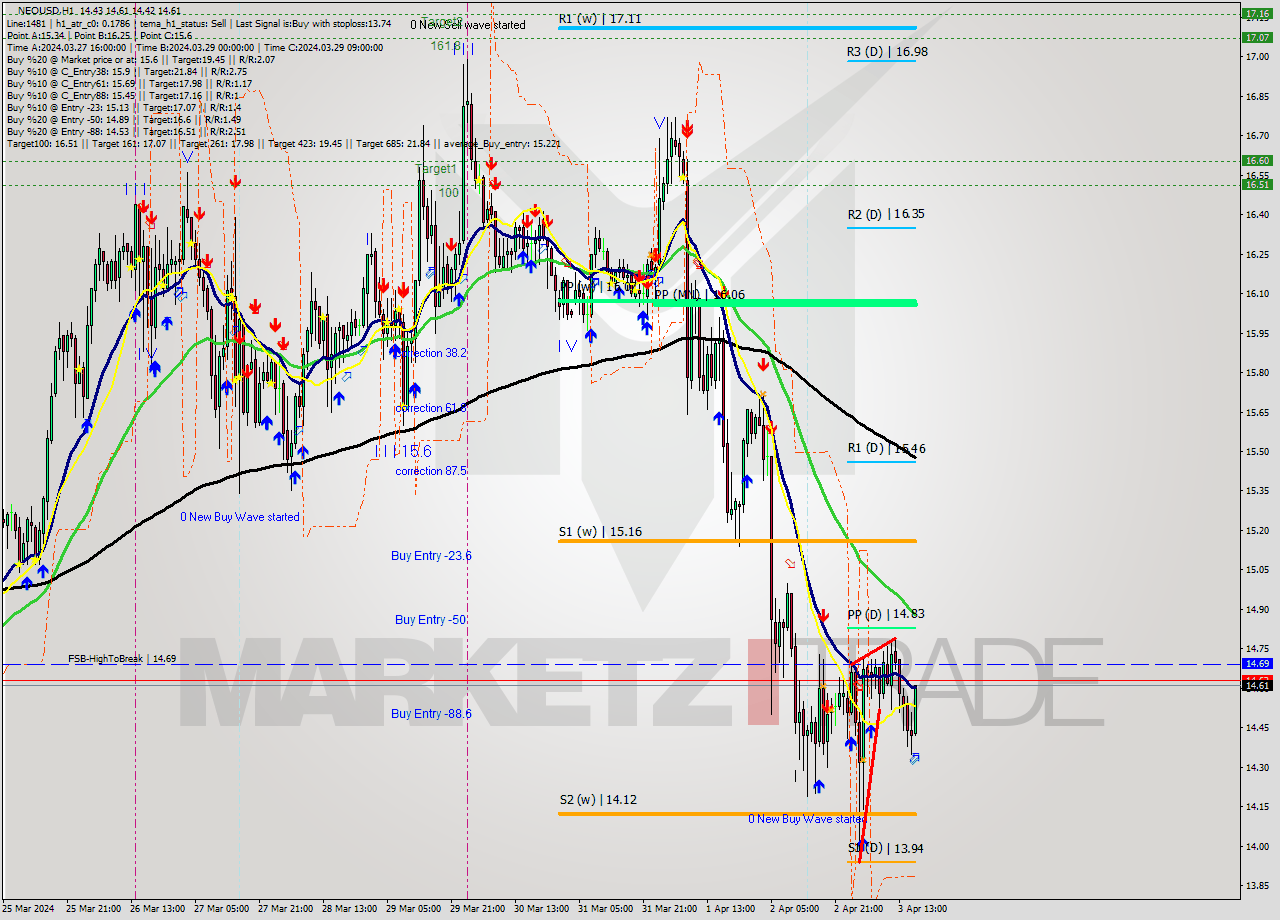Screen dimensions: 1280x920
Task: Click the '3 Apr 13:00' time axis label
Action: point(922,909)
